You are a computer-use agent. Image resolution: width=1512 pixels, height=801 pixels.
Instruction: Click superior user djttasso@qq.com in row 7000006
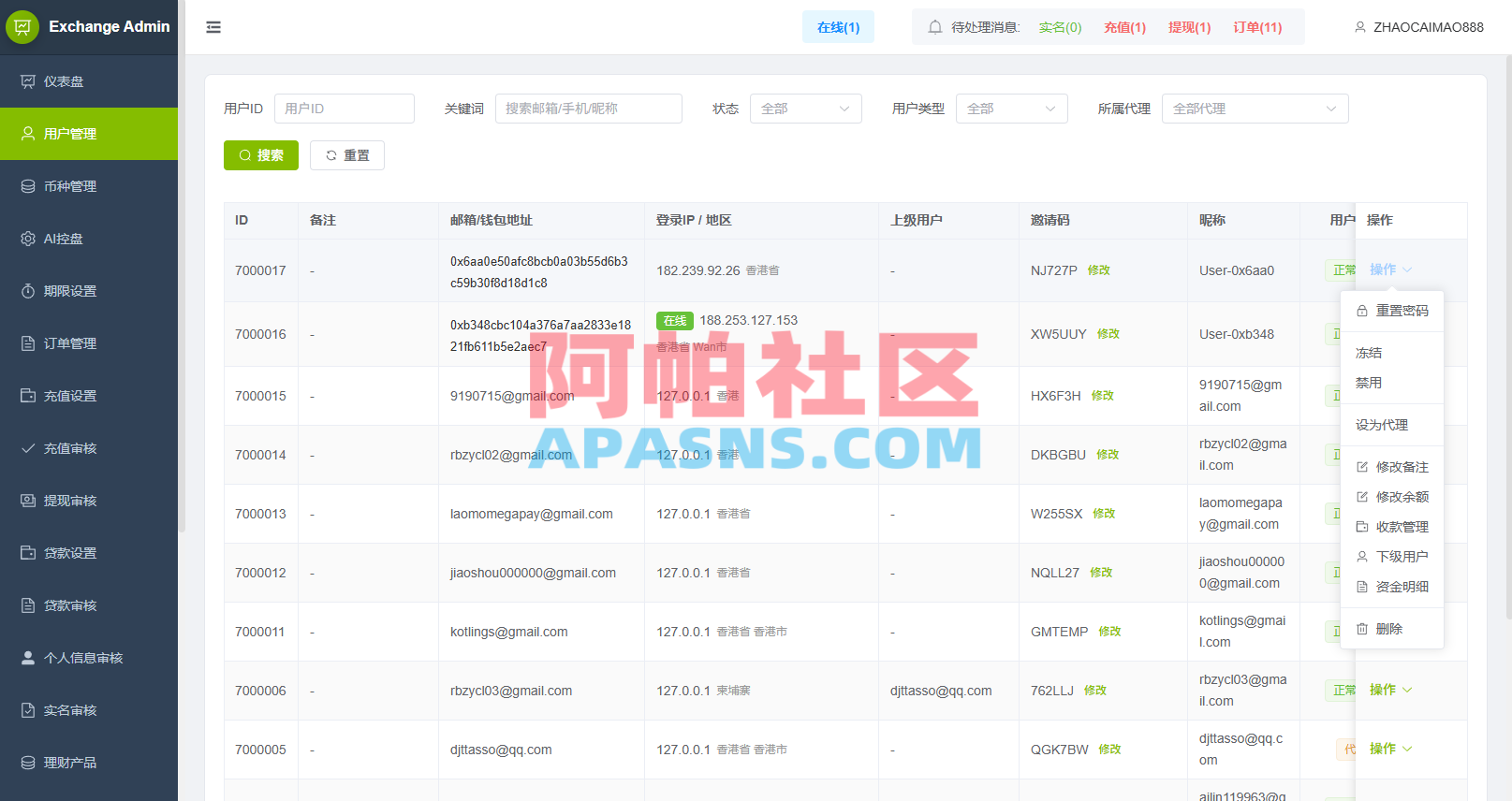coord(941,691)
